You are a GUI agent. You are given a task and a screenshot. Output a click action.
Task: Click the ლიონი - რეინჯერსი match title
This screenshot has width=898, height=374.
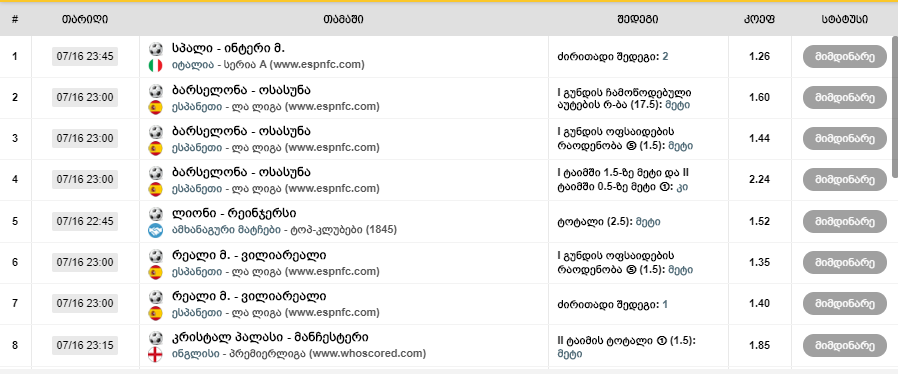(234, 214)
